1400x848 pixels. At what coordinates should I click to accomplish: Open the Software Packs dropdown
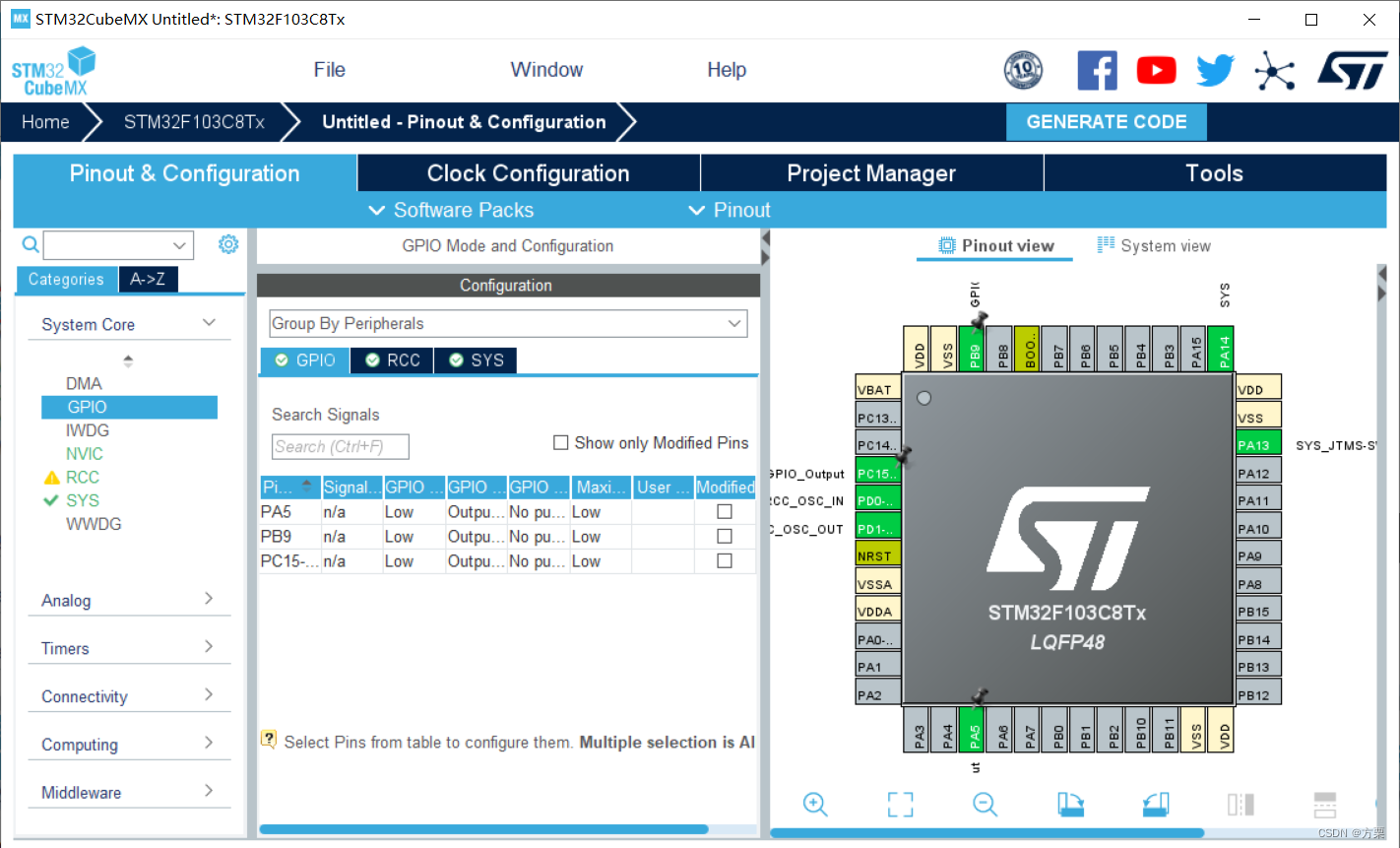(x=451, y=210)
